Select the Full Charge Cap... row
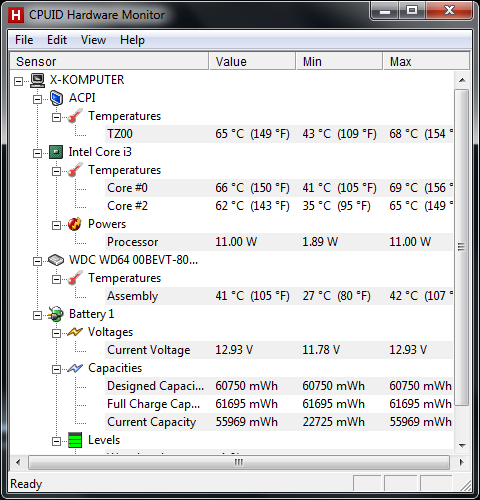This screenshot has height=500, width=480. coord(279,404)
